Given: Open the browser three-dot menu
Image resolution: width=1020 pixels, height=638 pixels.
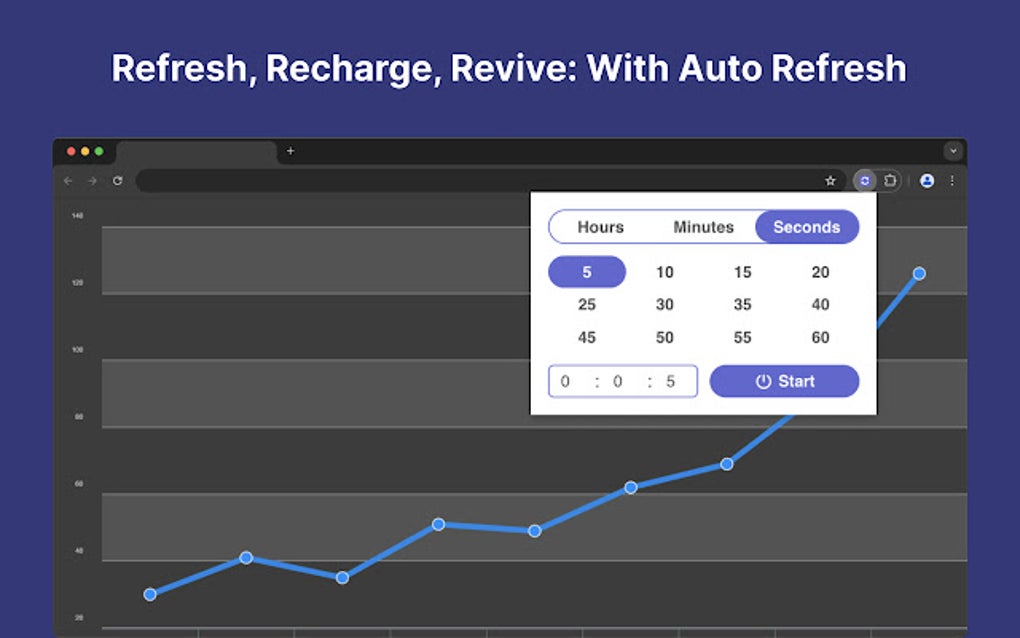Looking at the screenshot, I should tap(951, 181).
